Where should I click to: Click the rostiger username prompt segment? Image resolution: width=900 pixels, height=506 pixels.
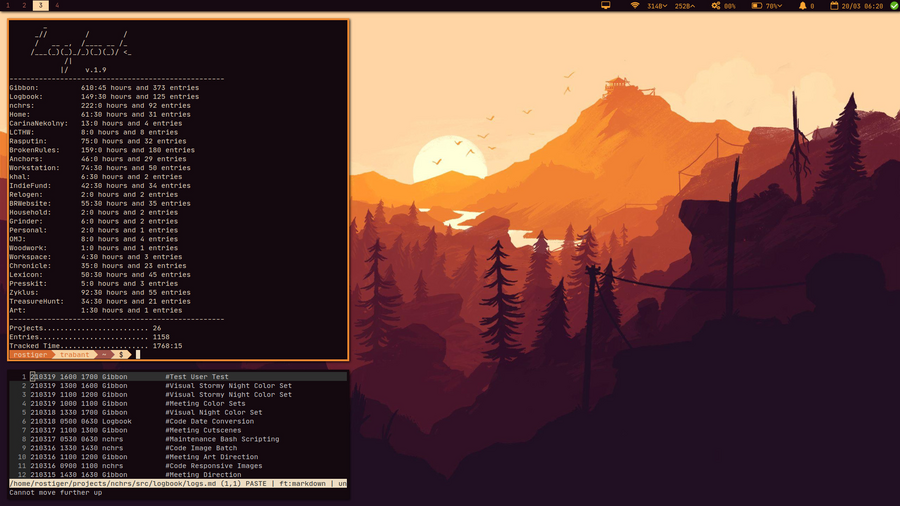[30, 355]
